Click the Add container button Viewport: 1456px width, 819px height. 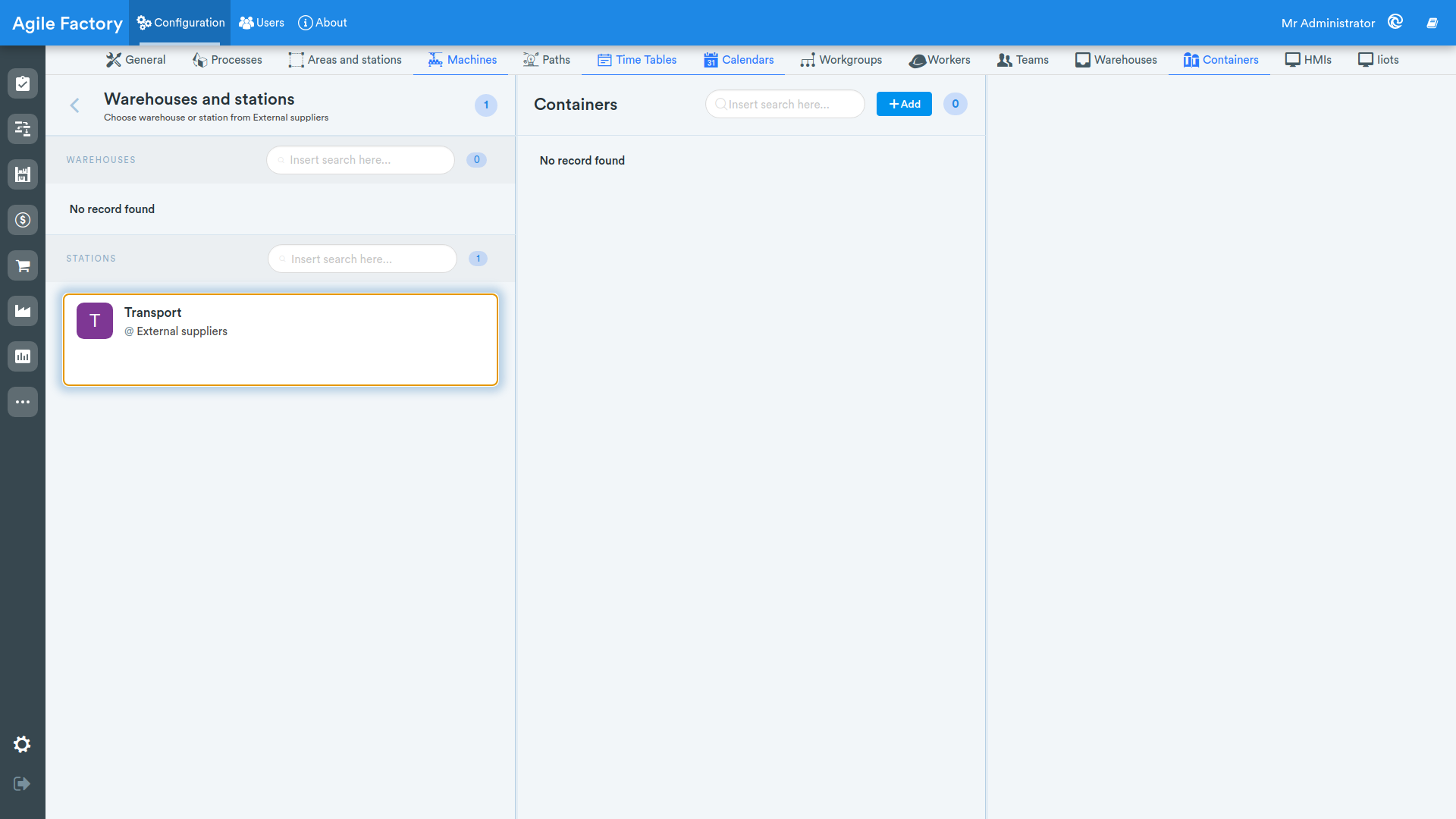pos(904,104)
